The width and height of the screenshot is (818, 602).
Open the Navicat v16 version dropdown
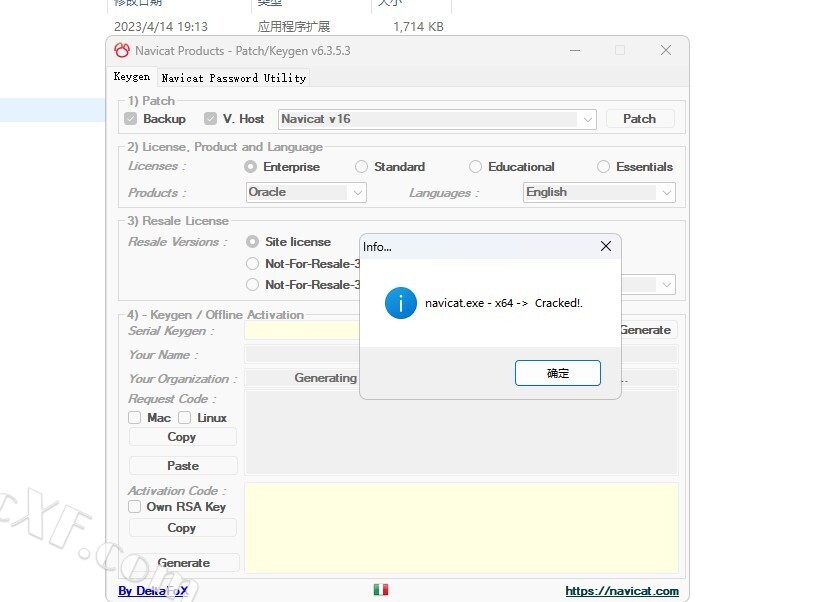coord(437,119)
